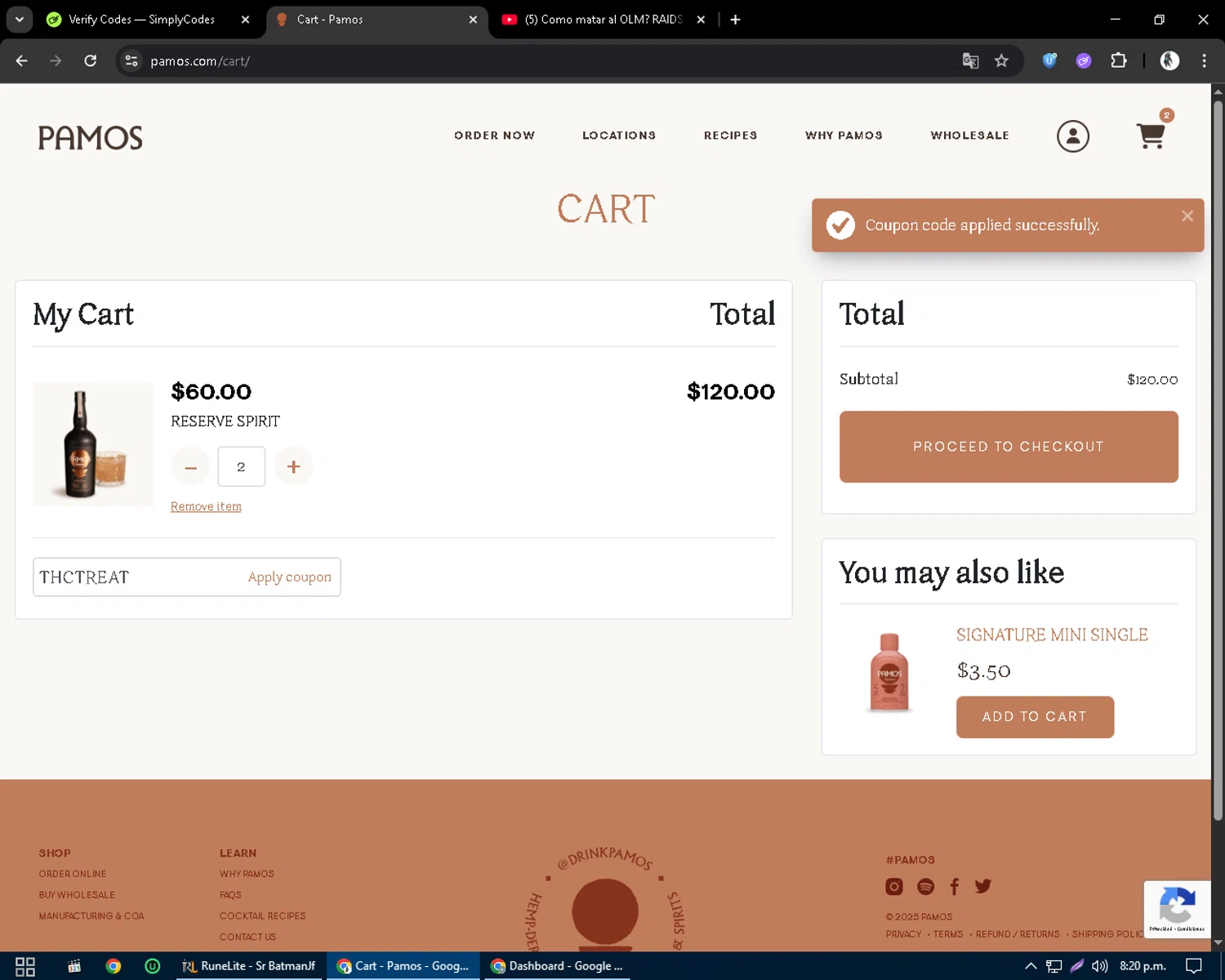Click Apply coupon link
This screenshot has height=980, width=1225.
coord(290,577)
